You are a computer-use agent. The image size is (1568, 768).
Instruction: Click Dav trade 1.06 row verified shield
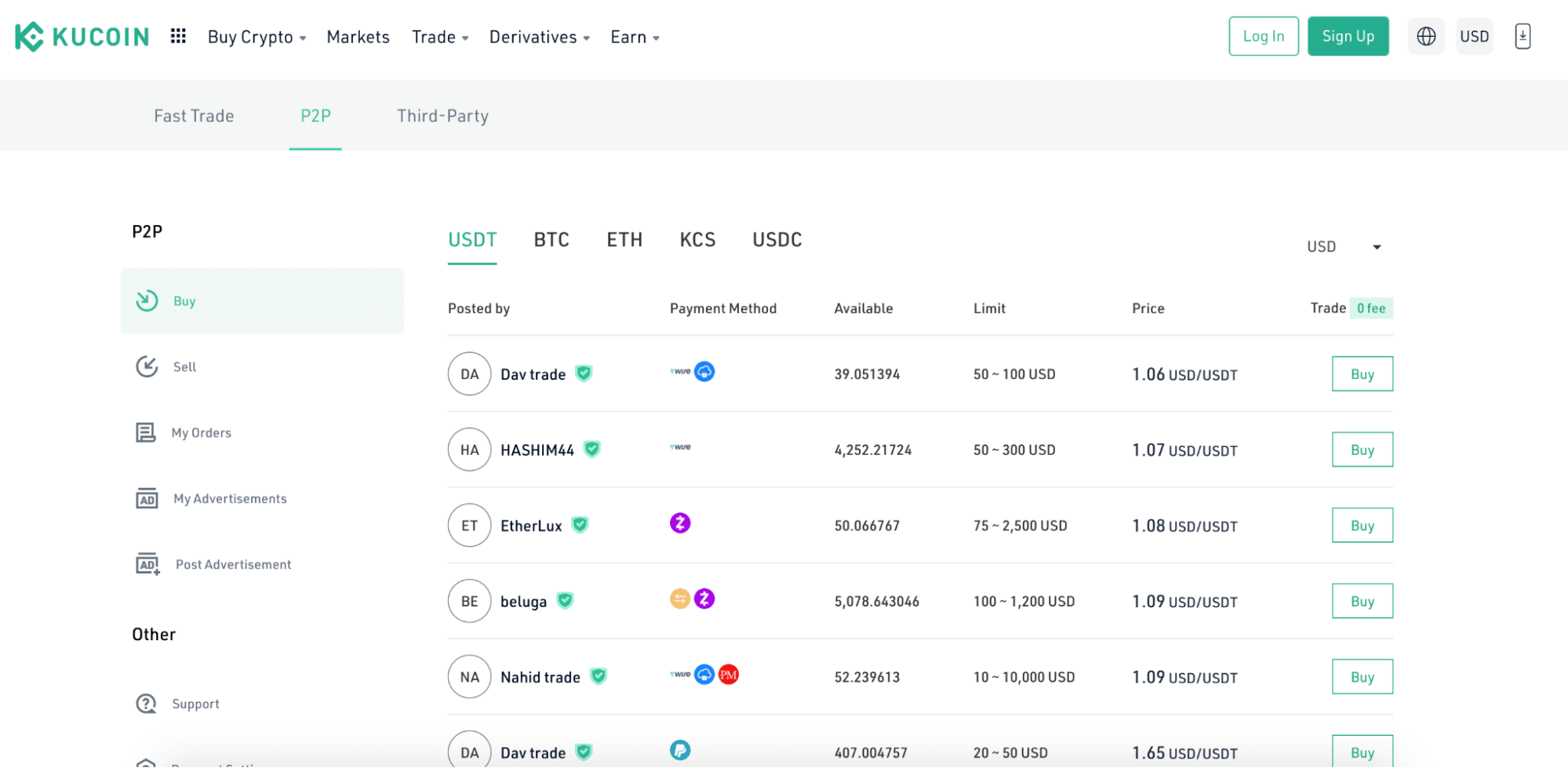coord(584,373)
